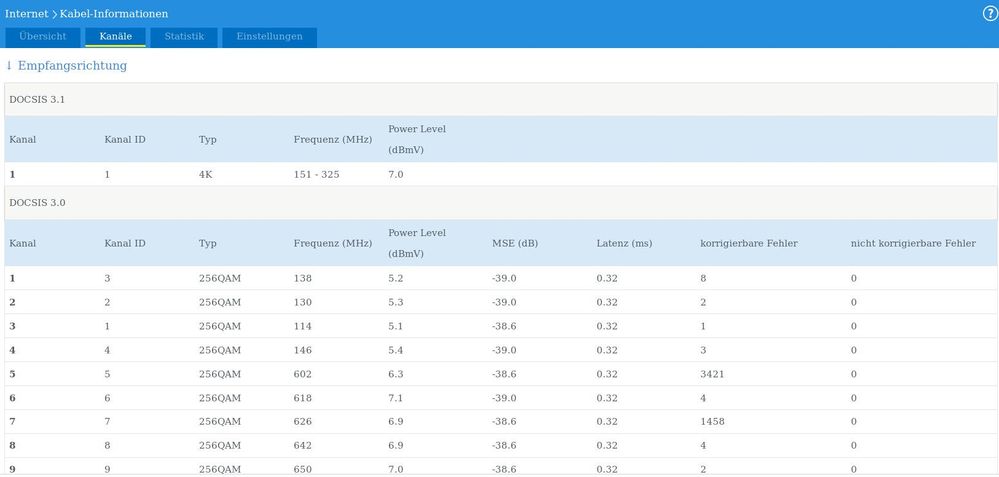This screenshot has width=999, height=477.
Task: Click 256QAM type in 602 MHz row
Action: [220, 374]
